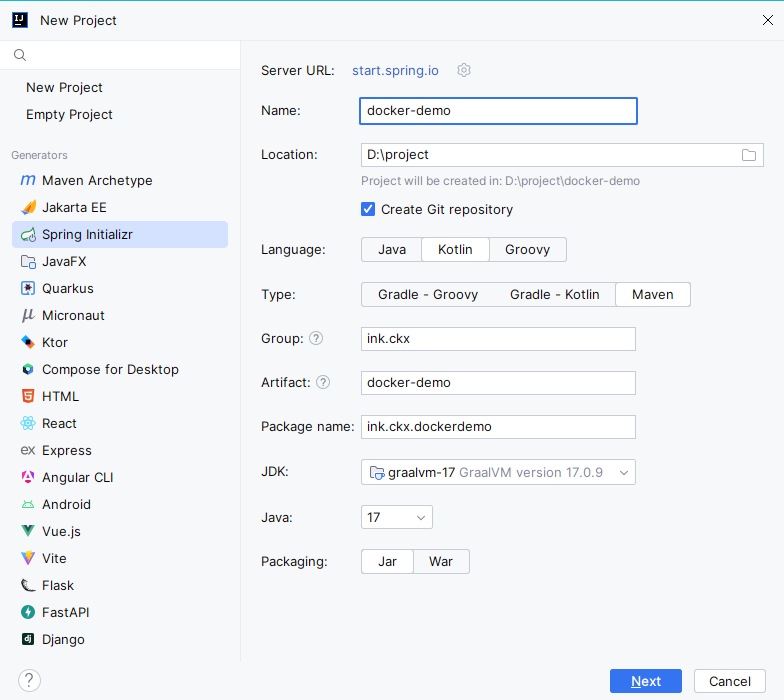Select the Vue.js generator label

[61, 532]
